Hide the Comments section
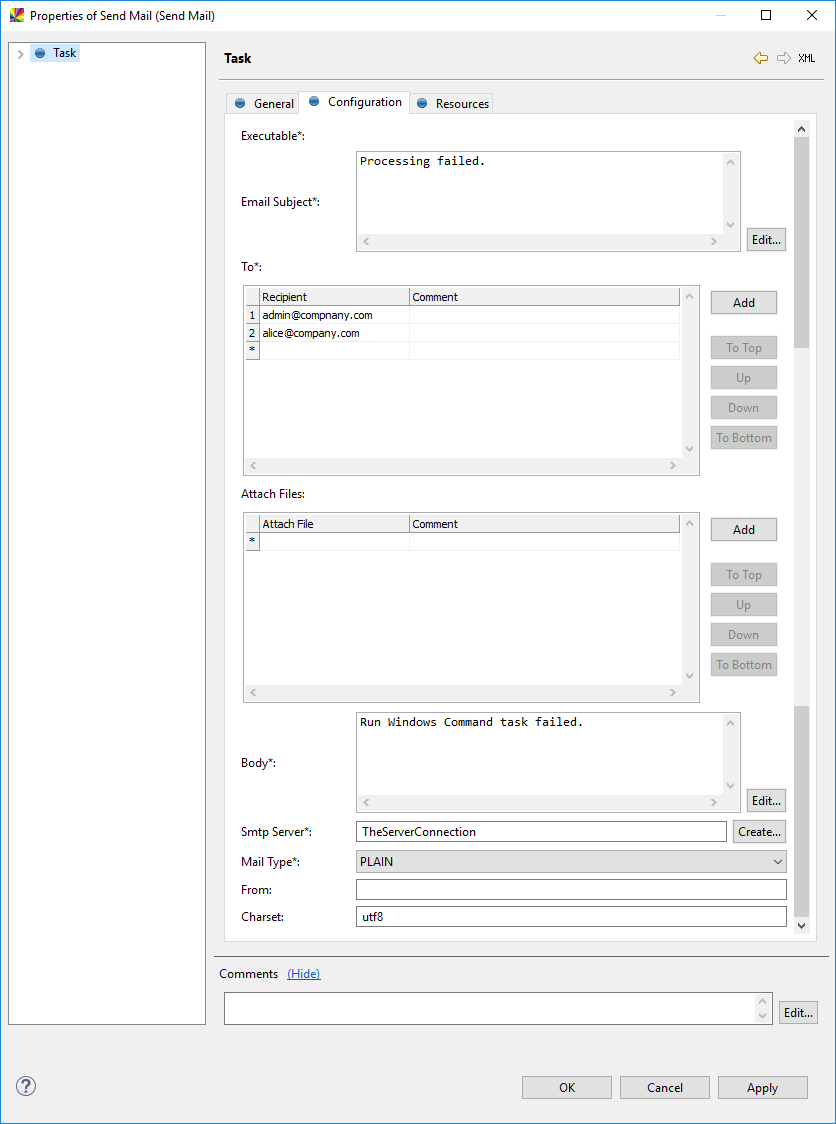Image resolution: width=836 pixels, height=1124 pixels. click(x=303, y=974)
